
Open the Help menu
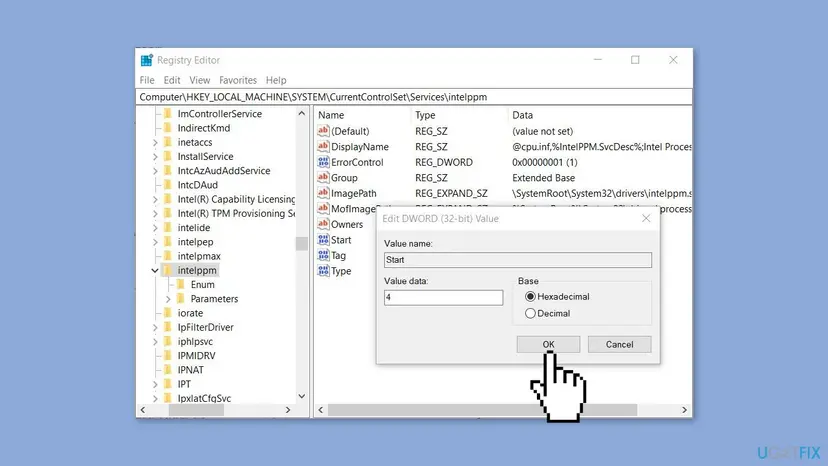(x=276, y=80)
